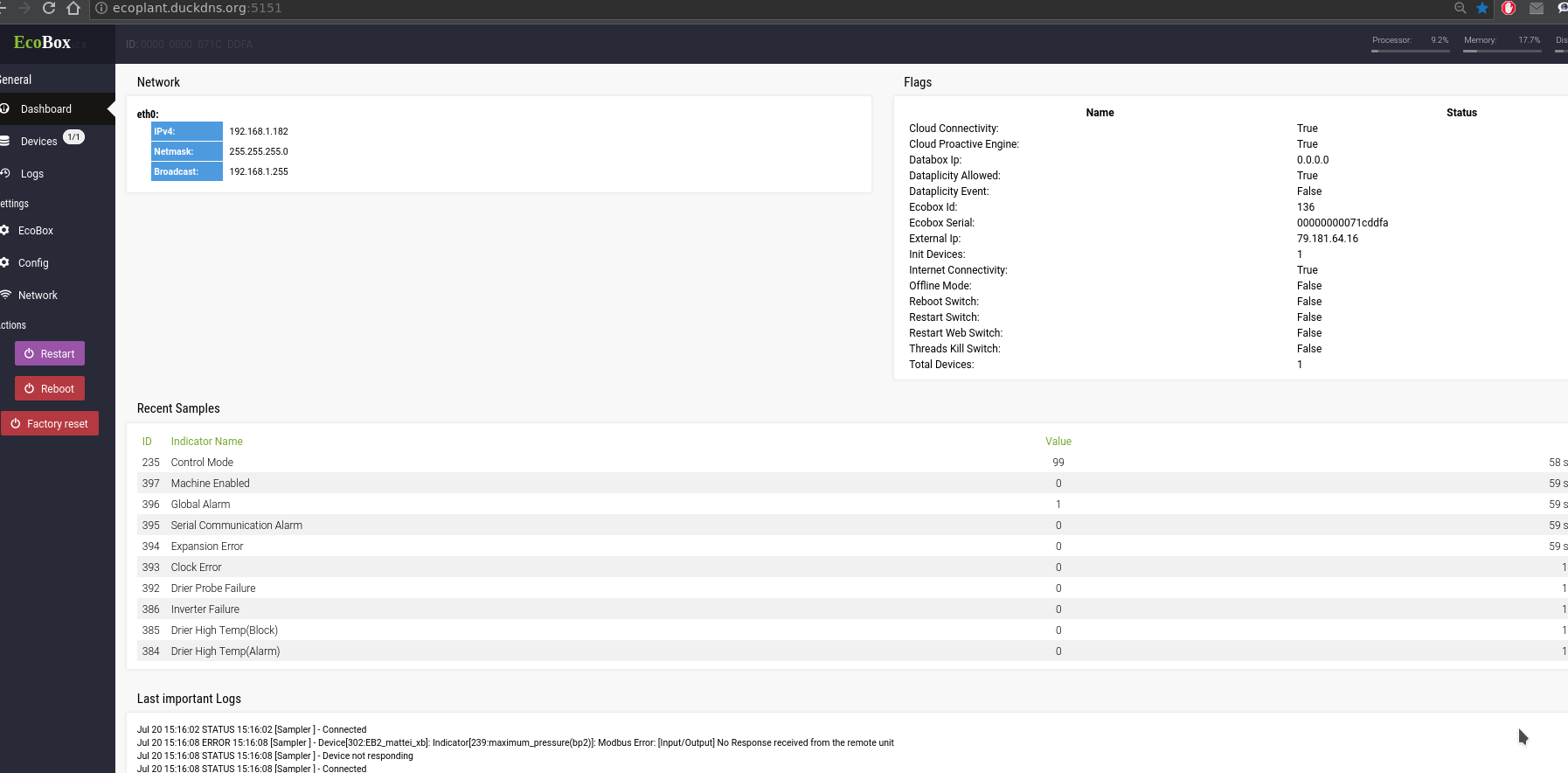This screenshot has height=773, width=1568.
Task: Click the Modbus Error log line
Action: (x=516, y=742)
